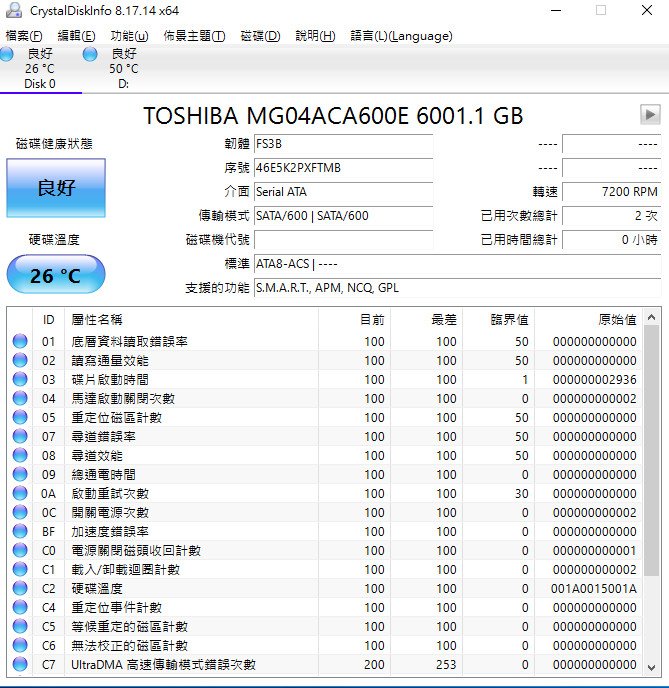Click raw value 000000002936

[594, 380]
